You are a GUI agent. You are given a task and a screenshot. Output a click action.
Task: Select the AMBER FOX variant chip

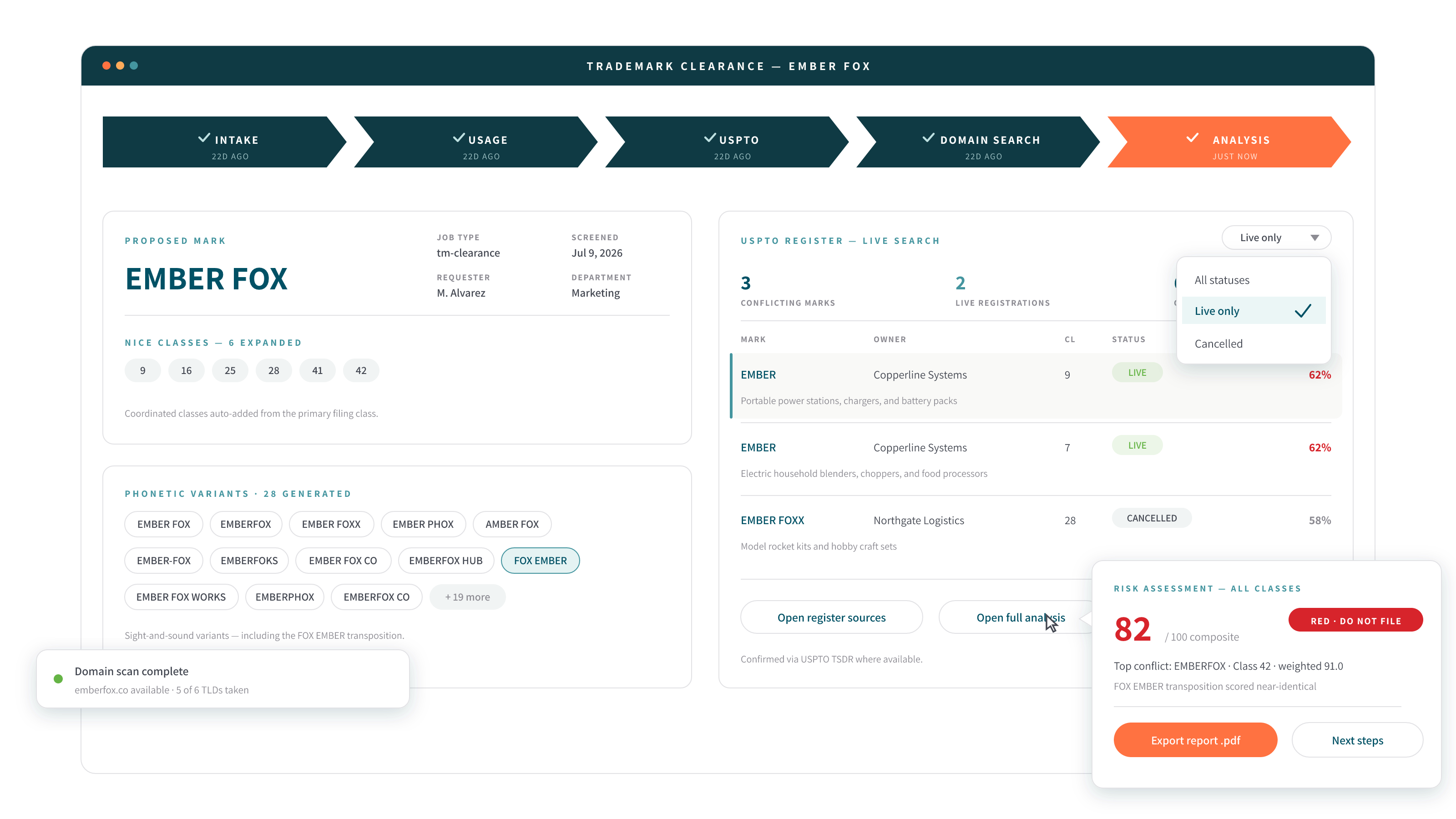click(x=512, y=524)
